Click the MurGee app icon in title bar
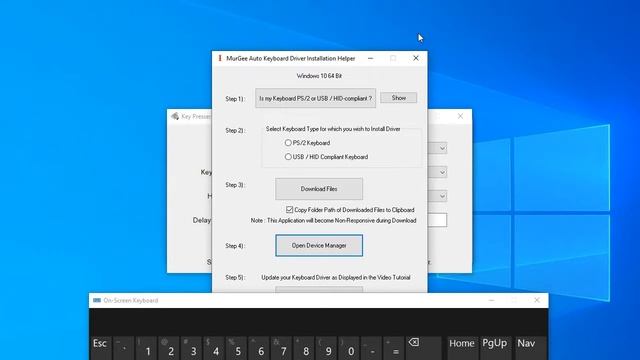This screenshot has width=640, height=360. 220,58
